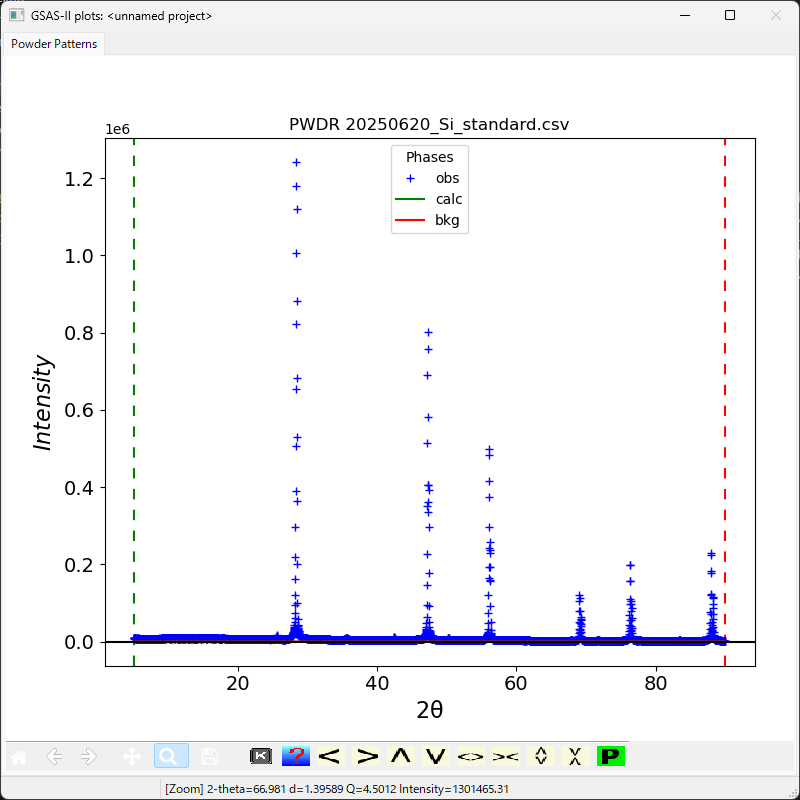This screenshot has height=800, width=800.
Task: Shift plot right with '>' arrow icon
Action: (367, 756)
